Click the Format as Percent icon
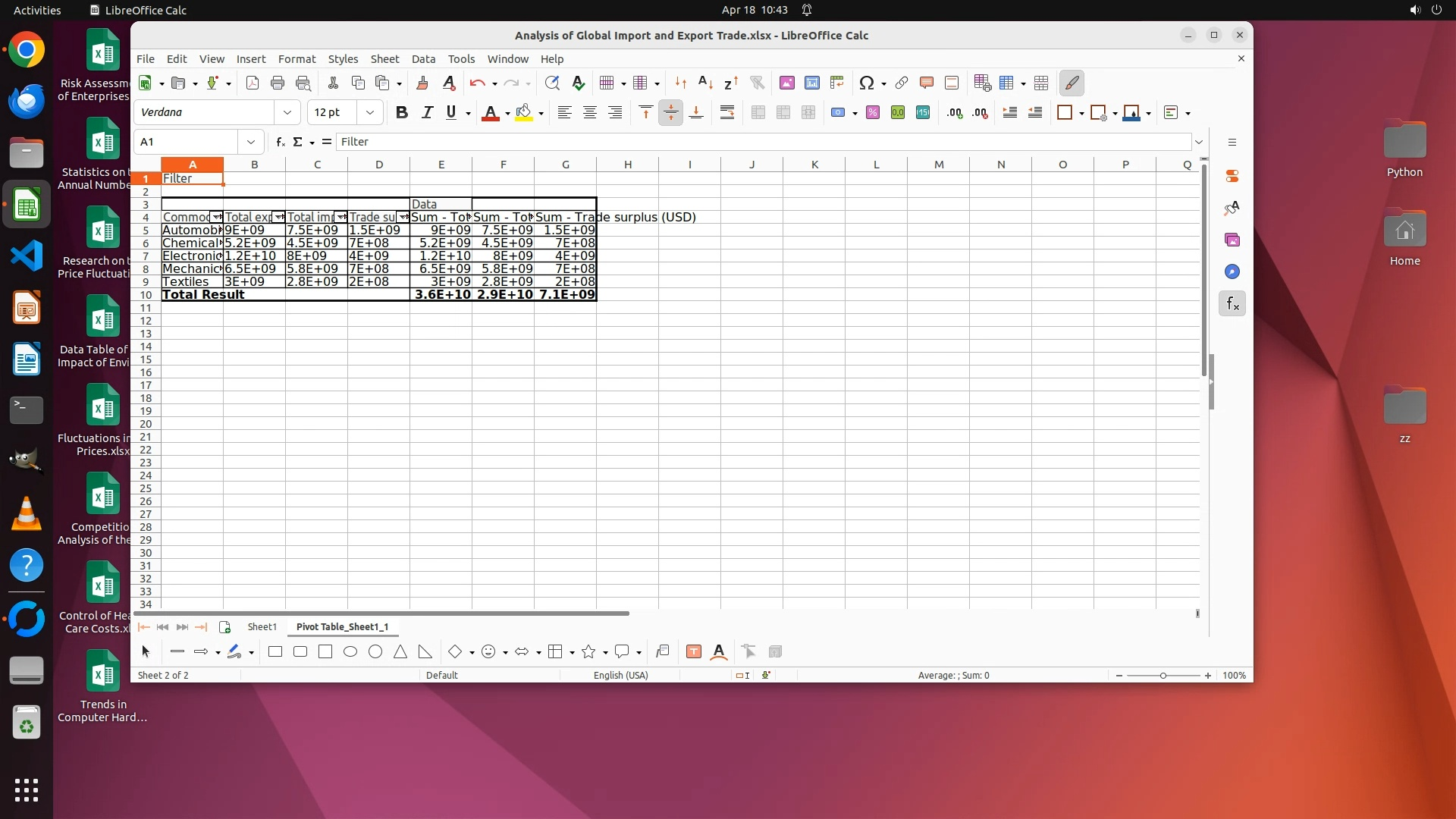The image size is (1456, 819). (873, 112)
